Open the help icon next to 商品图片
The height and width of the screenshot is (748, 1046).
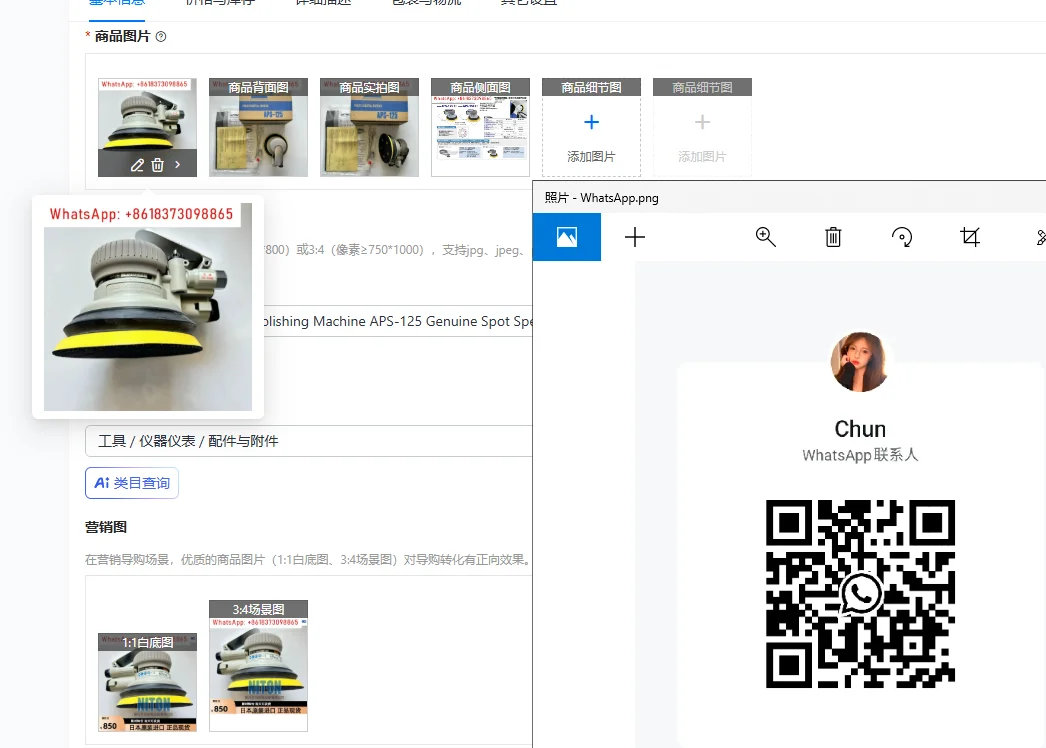point(161,37)
